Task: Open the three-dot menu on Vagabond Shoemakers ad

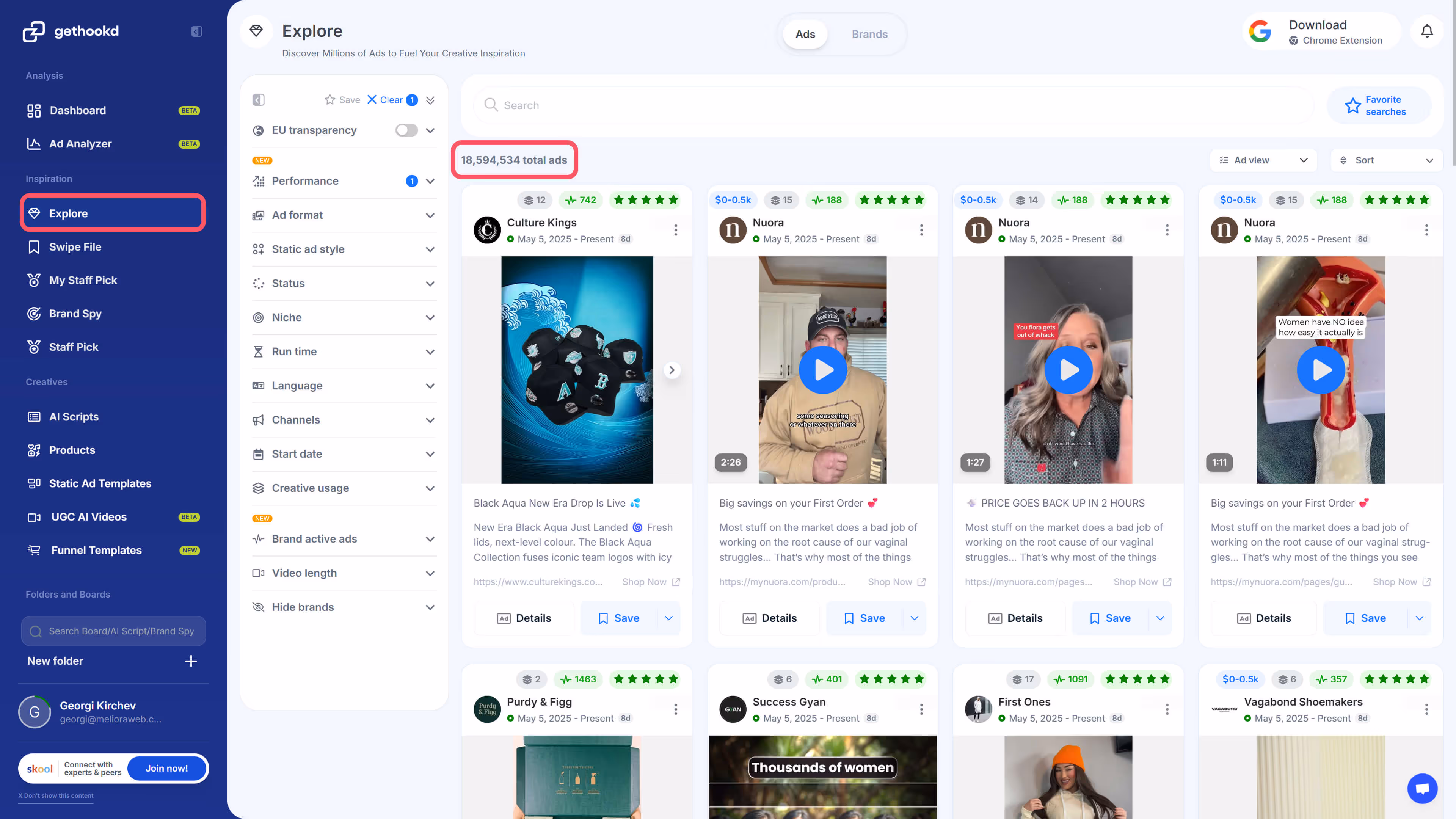Action: 1426,709
